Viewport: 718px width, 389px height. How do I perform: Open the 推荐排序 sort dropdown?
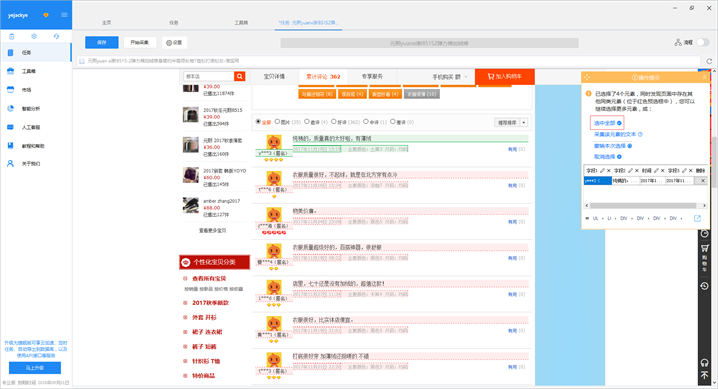(x=511, y=122)
